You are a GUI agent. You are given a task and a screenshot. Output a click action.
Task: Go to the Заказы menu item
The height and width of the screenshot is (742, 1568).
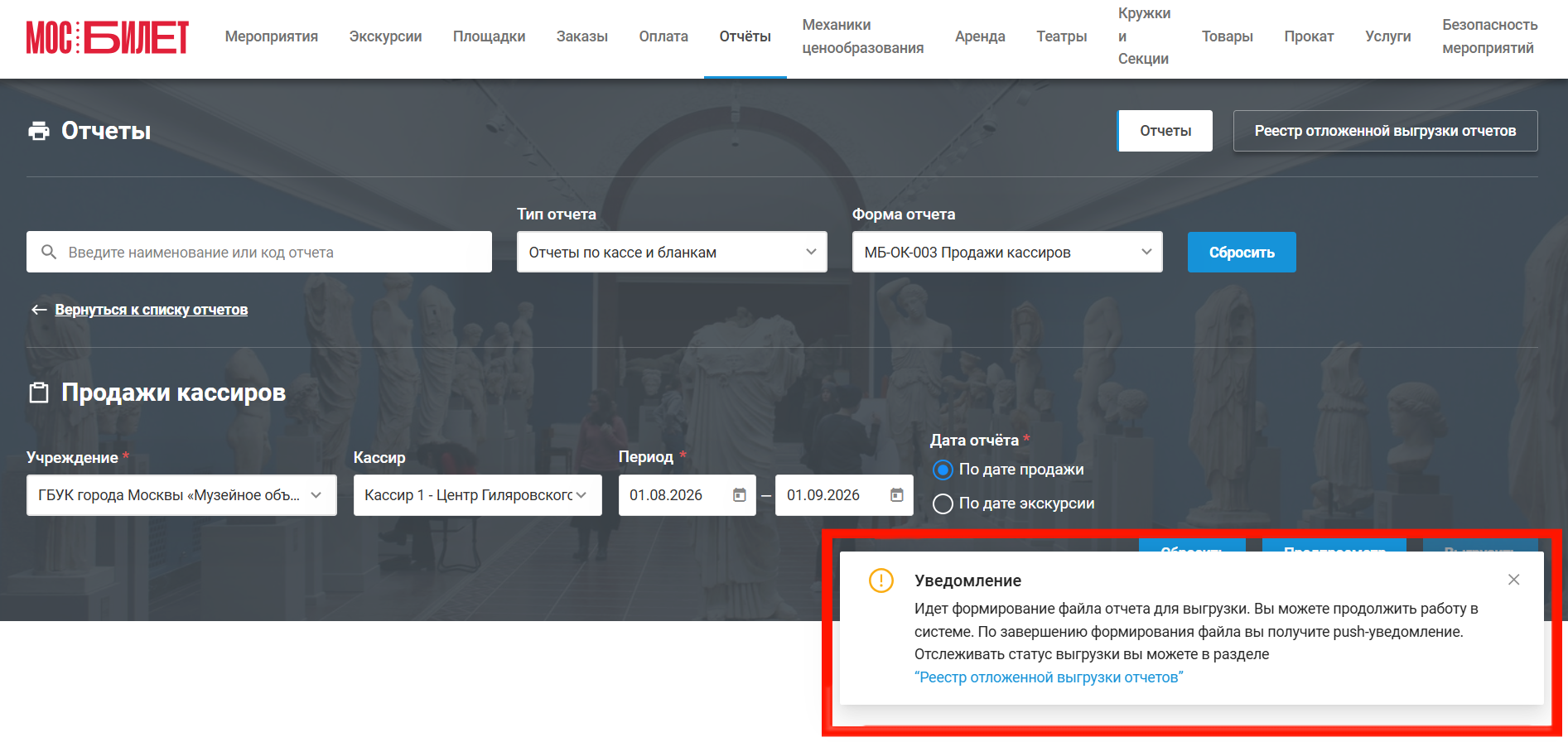pyautogui.click(x=582, y=36)
